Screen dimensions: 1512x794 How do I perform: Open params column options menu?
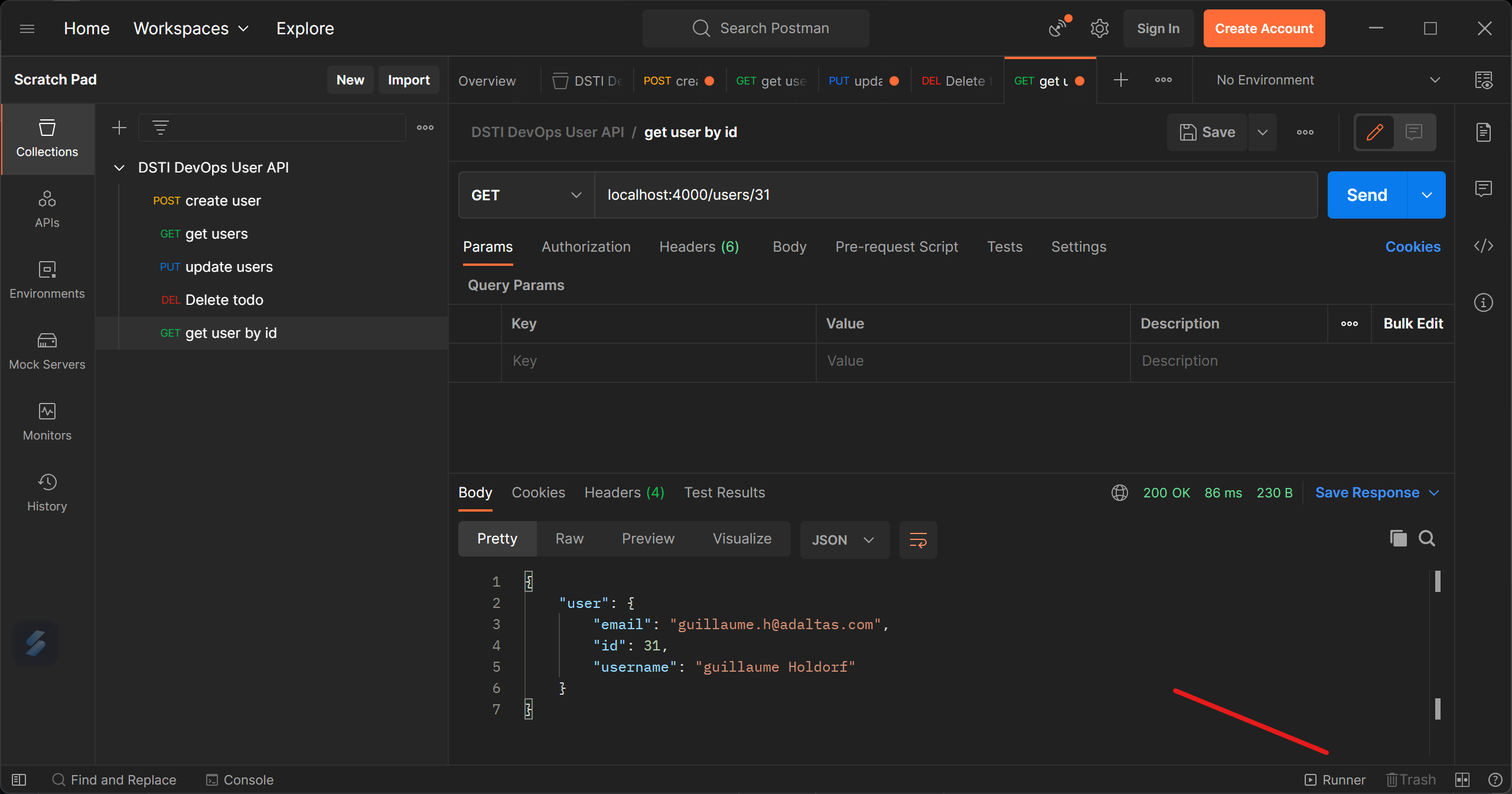tap(1350, 324)
